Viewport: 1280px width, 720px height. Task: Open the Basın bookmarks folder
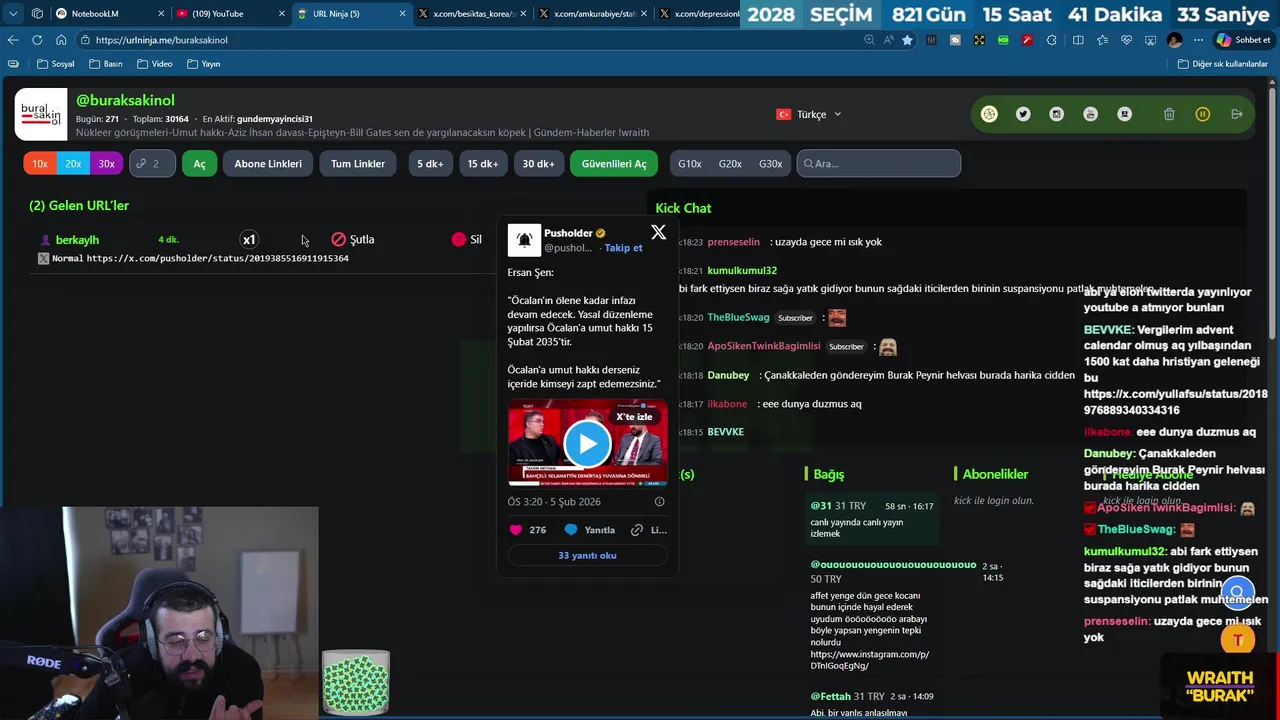pos(106,64)
